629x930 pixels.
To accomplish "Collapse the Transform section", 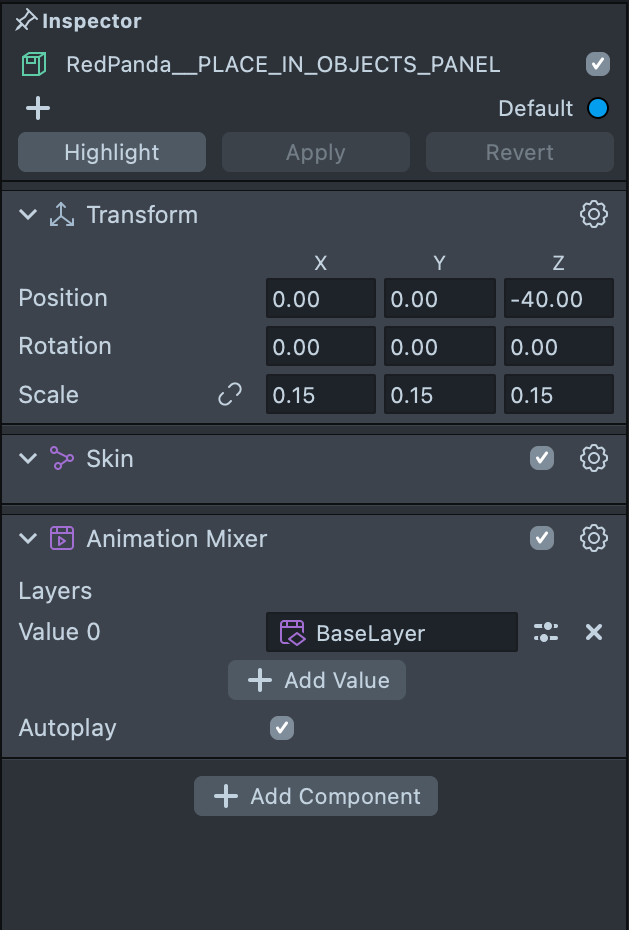I will [x=28, y=215].
